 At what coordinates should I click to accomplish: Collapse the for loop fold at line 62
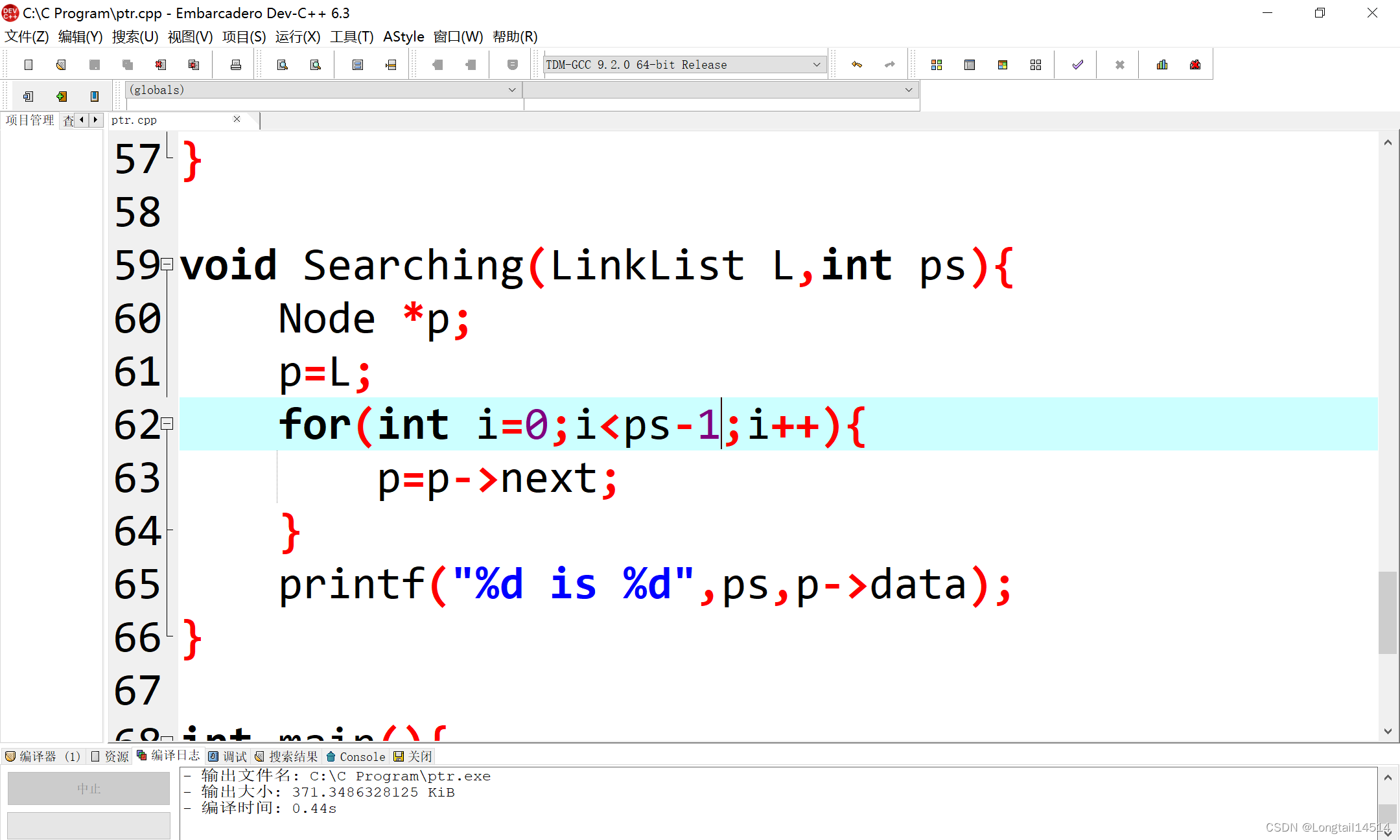pos(167,423)
